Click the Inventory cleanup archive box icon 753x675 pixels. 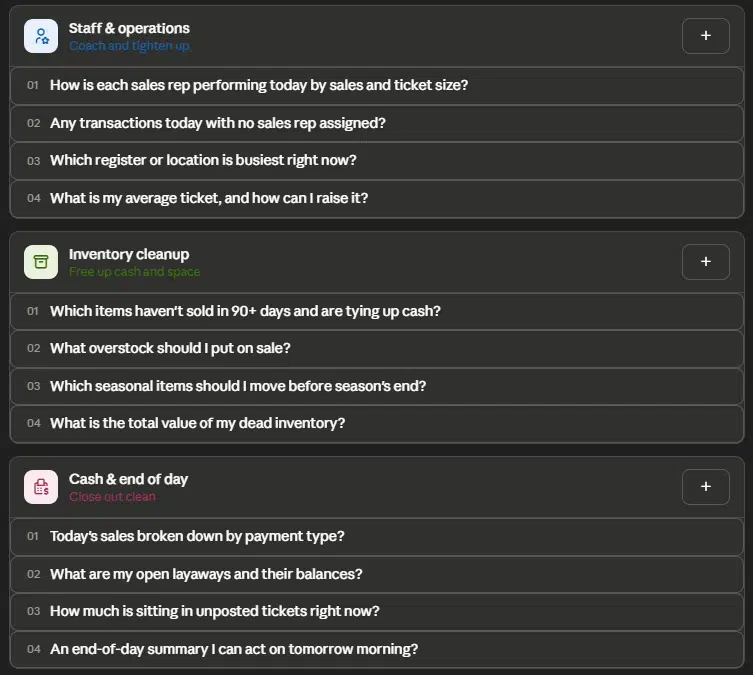[41, 262]
